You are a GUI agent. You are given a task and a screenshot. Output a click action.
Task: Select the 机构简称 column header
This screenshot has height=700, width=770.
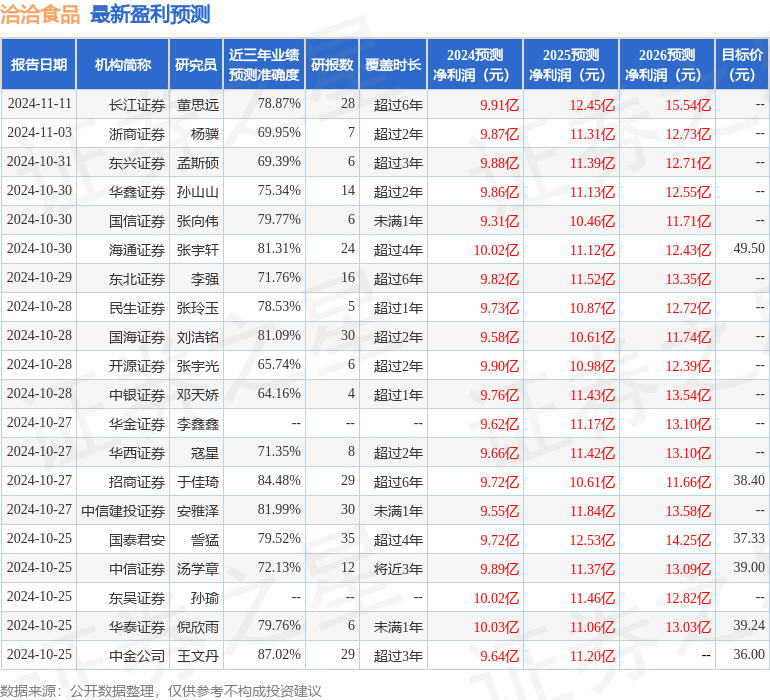tap(123, 64)
